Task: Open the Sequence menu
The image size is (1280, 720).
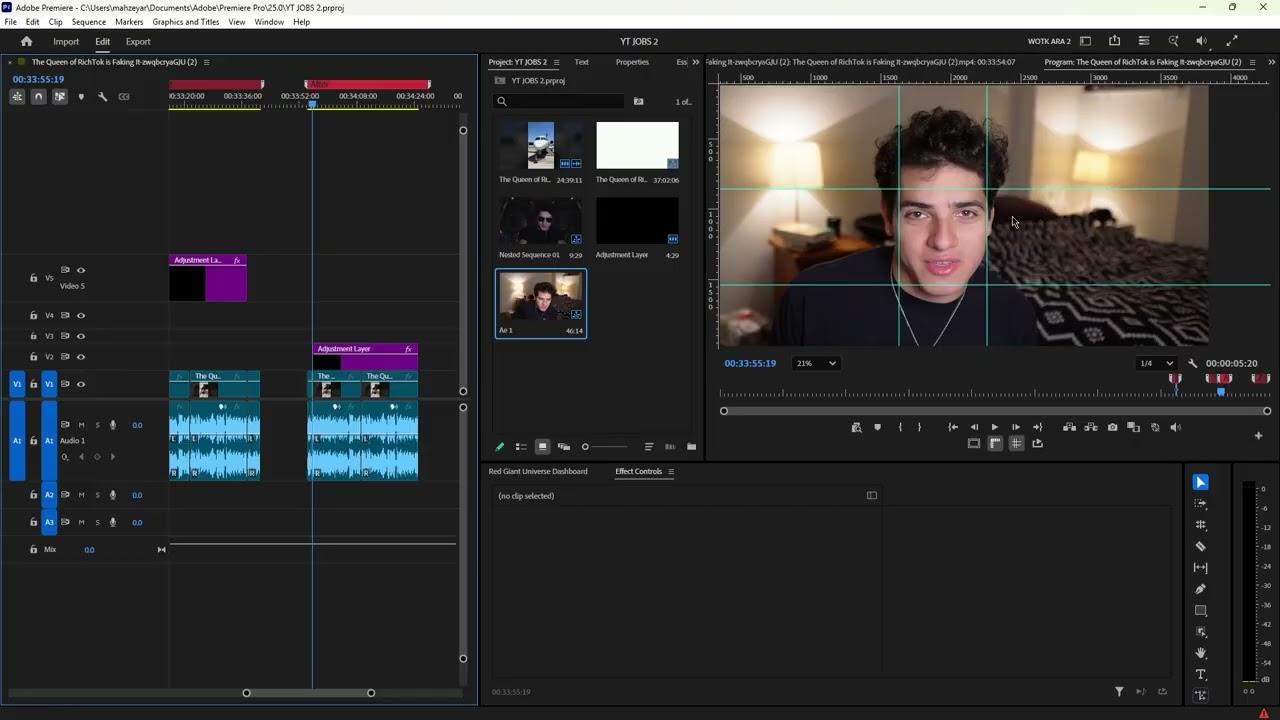Action: tap(89, 22)
